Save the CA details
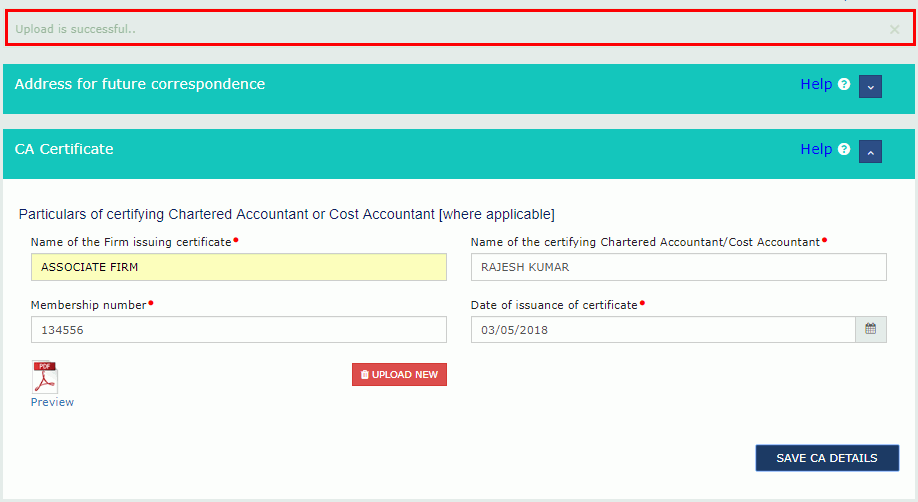918x502 pixels. point(826,458)
